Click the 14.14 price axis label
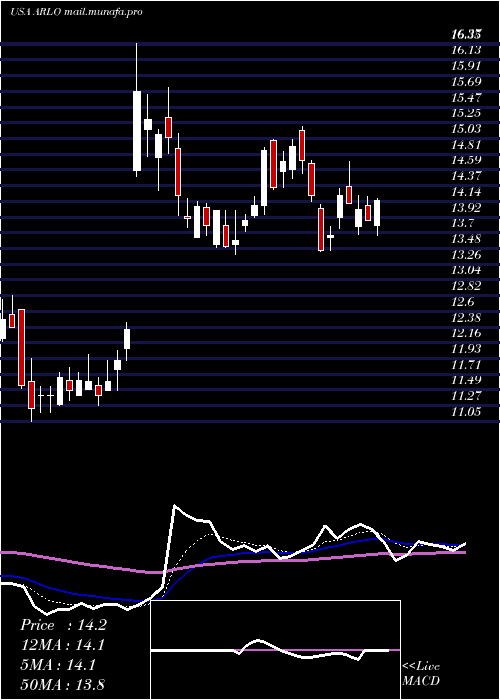The width and height of the screenshot is (500, 700). (x=467, y=192)
